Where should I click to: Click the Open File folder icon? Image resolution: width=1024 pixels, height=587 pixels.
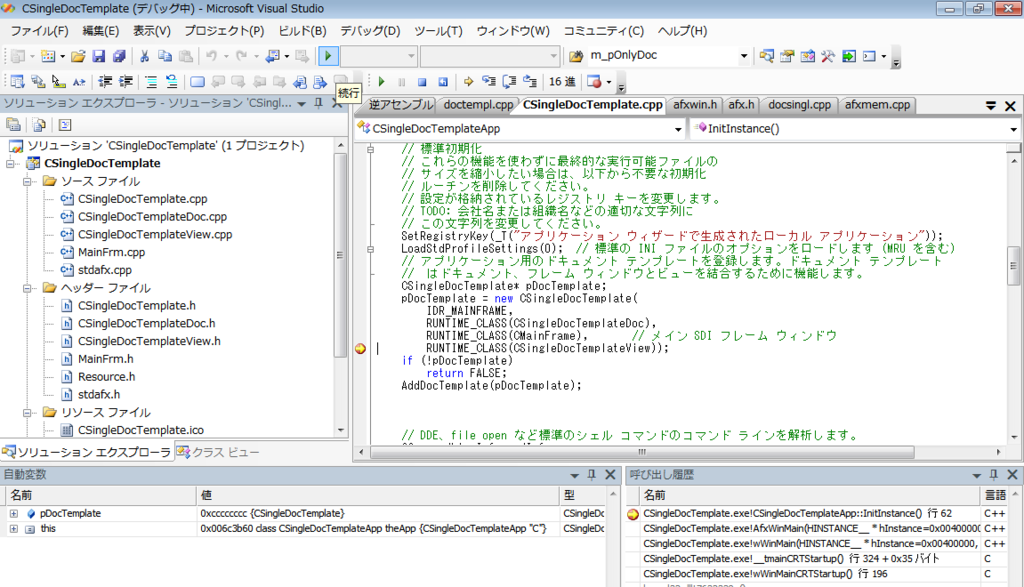click(78, 56)
